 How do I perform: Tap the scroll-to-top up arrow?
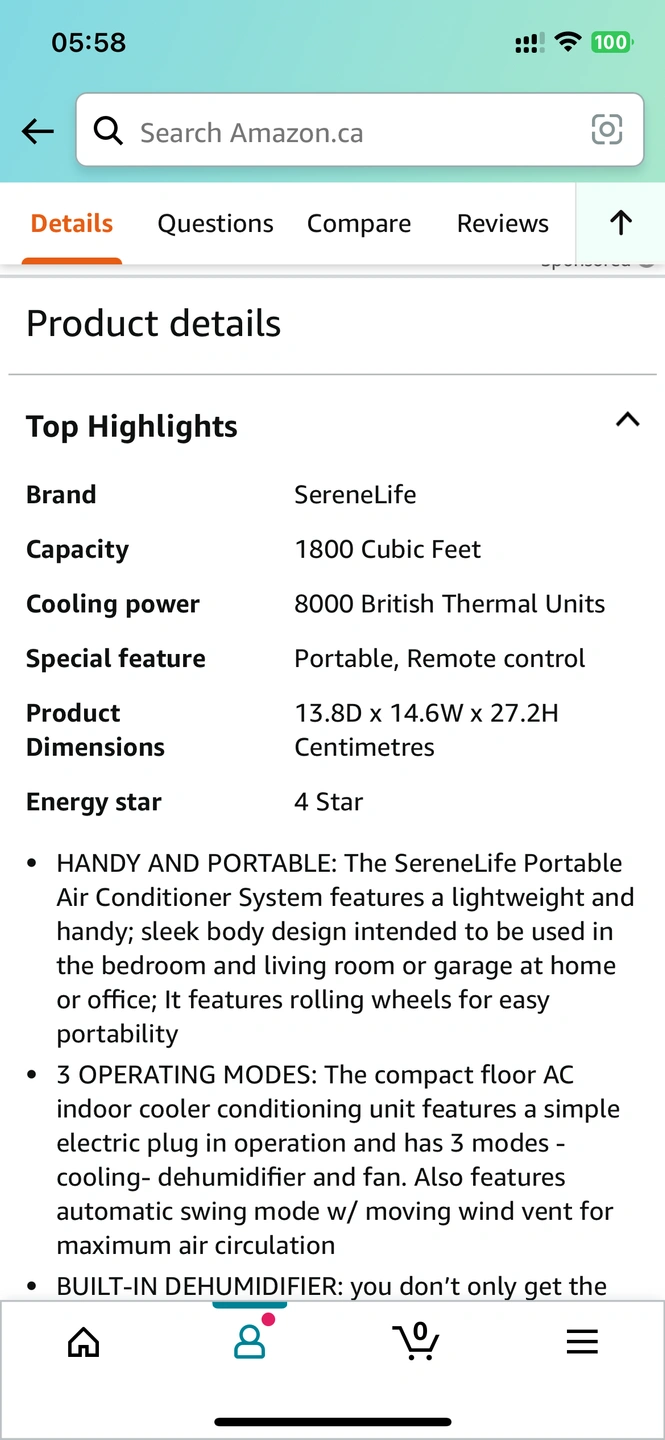[621, 223]
